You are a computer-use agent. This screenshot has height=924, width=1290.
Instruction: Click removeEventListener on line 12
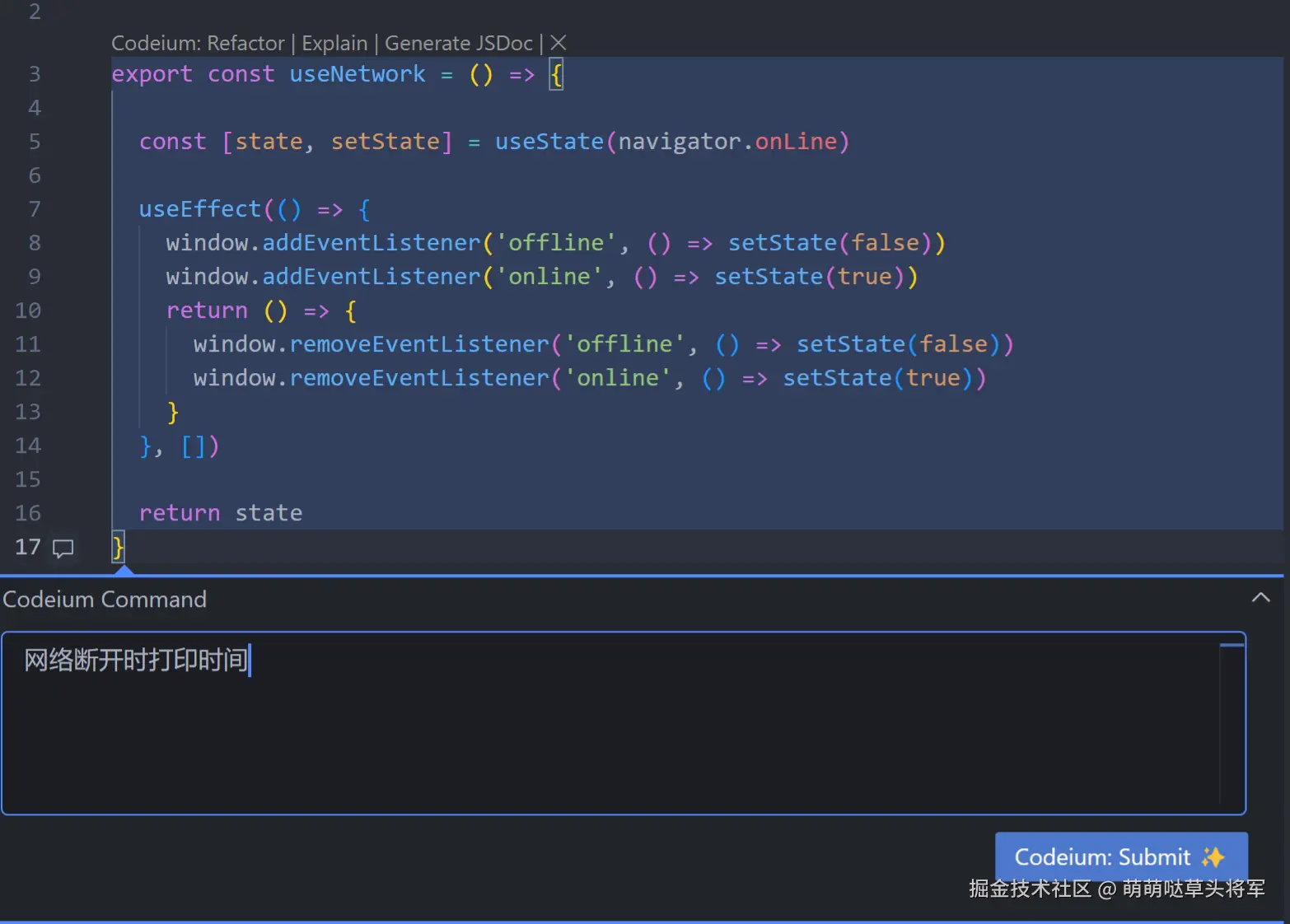point(419,378)
